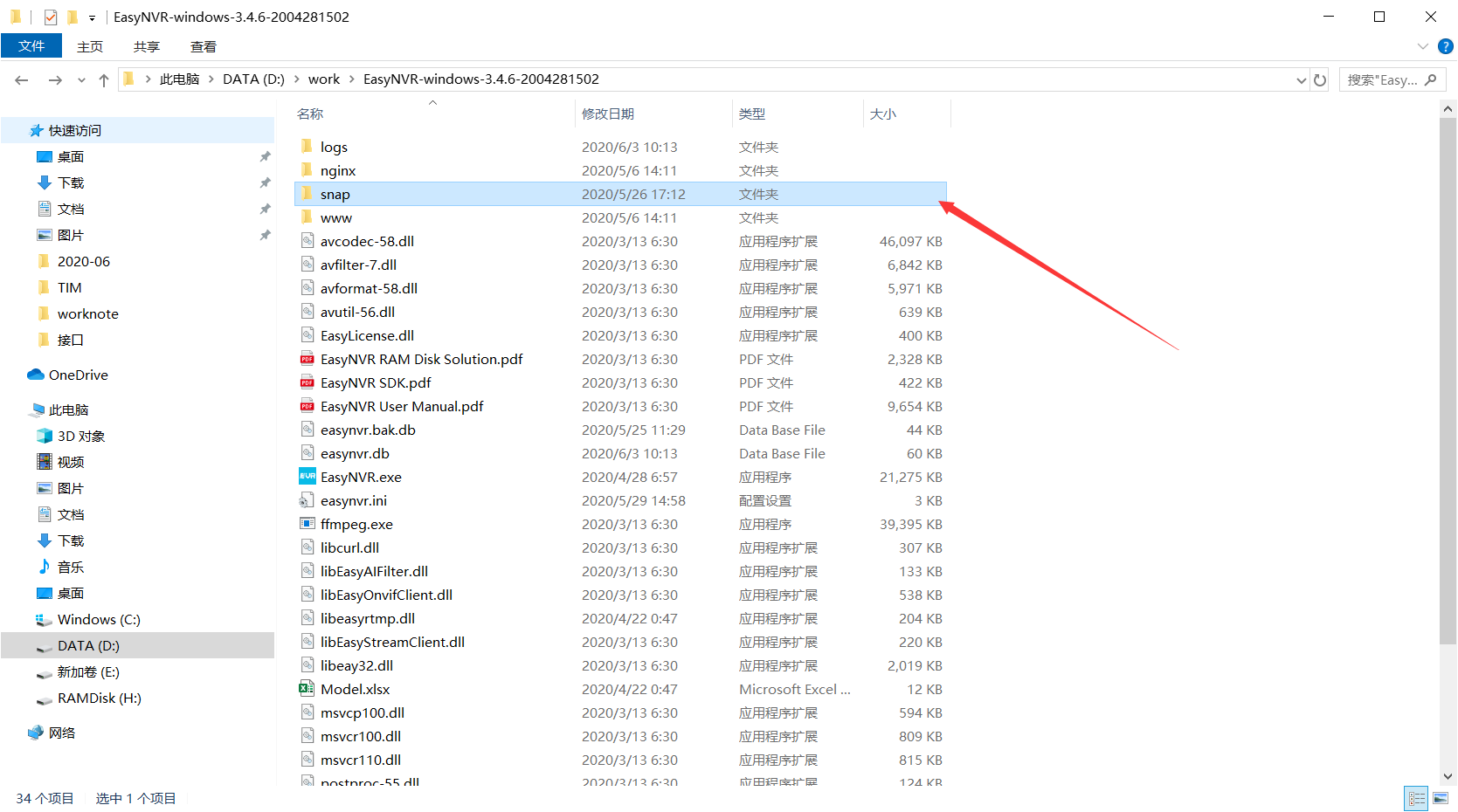Click the RAMDisk (H:) drive icon
The height and width of the screenshot is (812, 1458).
point(44,698)
